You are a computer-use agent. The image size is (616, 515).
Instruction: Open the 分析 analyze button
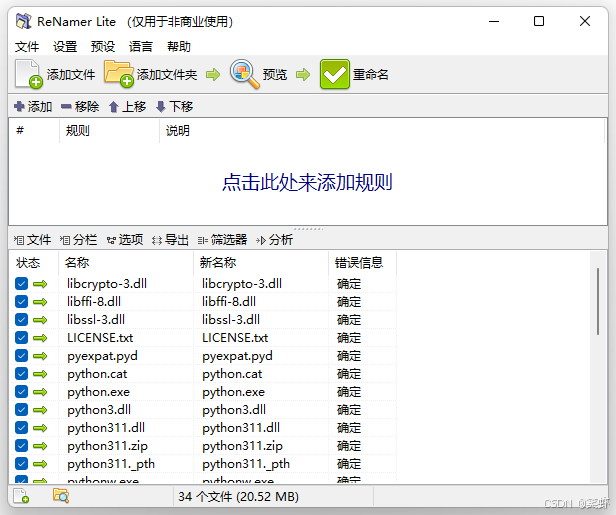click(275, 240)
